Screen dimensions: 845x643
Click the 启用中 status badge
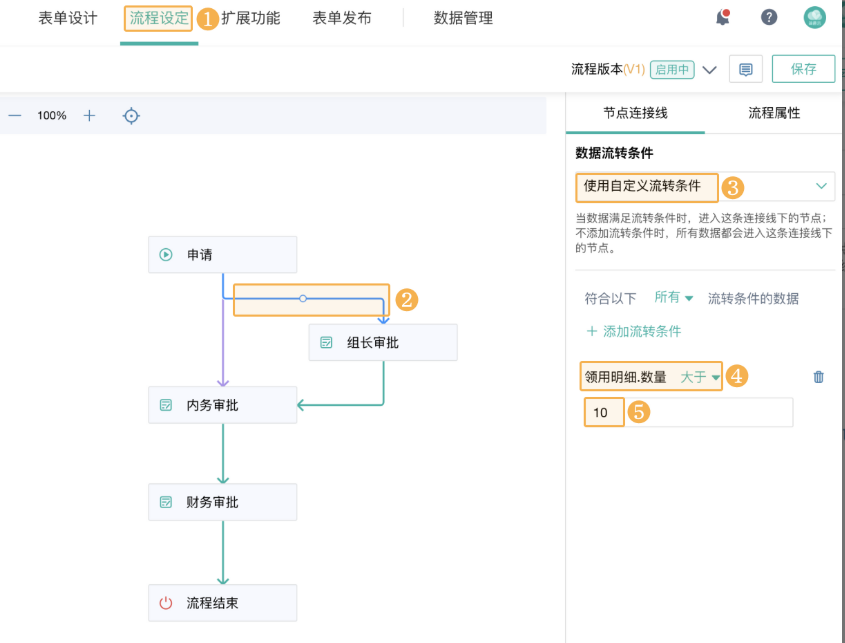click(x=672, y=70)
